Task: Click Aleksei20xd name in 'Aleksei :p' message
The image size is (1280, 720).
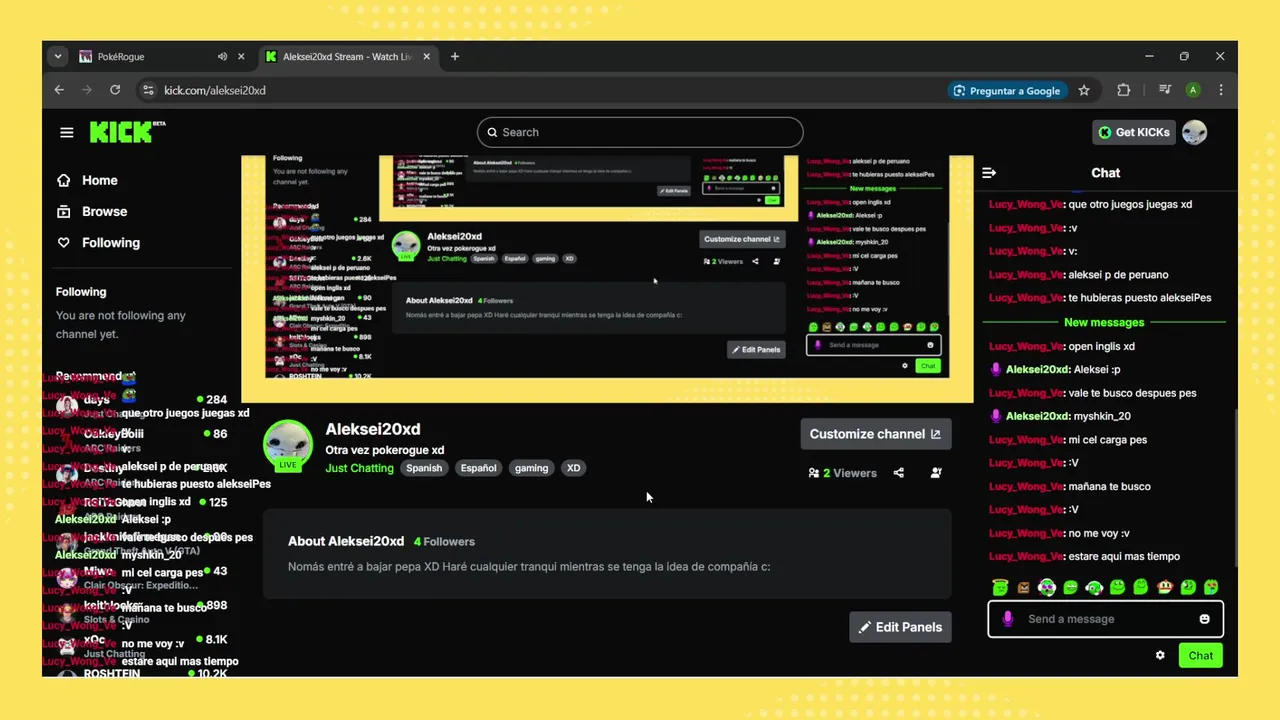Action: pyautogui.click(x=1038, y=370)
